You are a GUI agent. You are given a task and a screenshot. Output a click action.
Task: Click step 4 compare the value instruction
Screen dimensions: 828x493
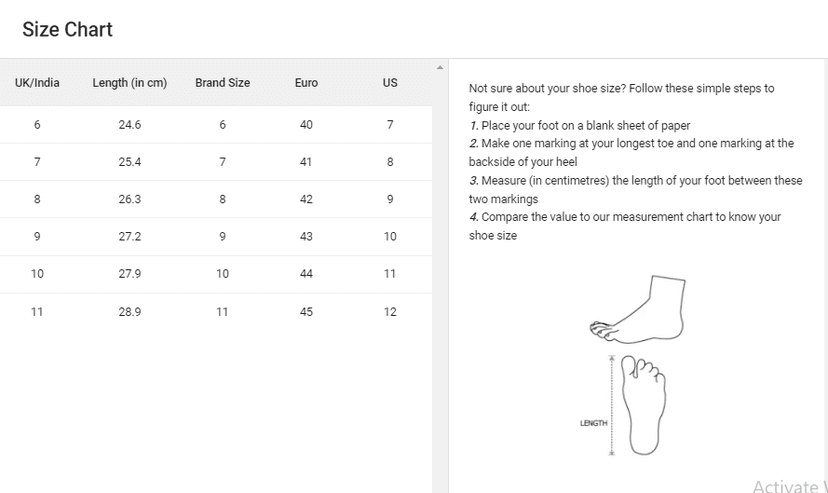[x=625, y=226]
